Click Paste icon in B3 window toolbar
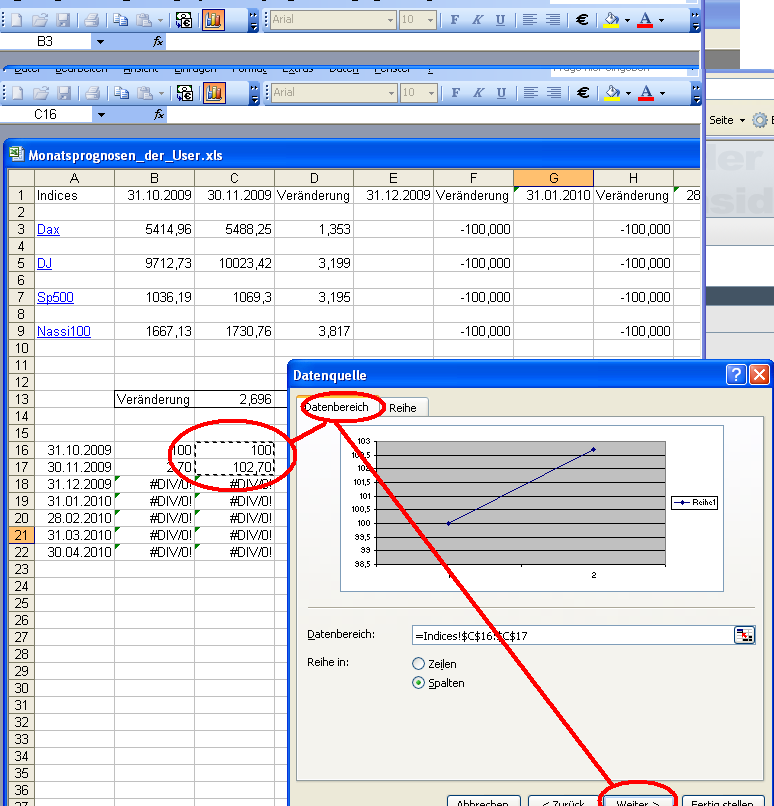 tap(144, 20)
